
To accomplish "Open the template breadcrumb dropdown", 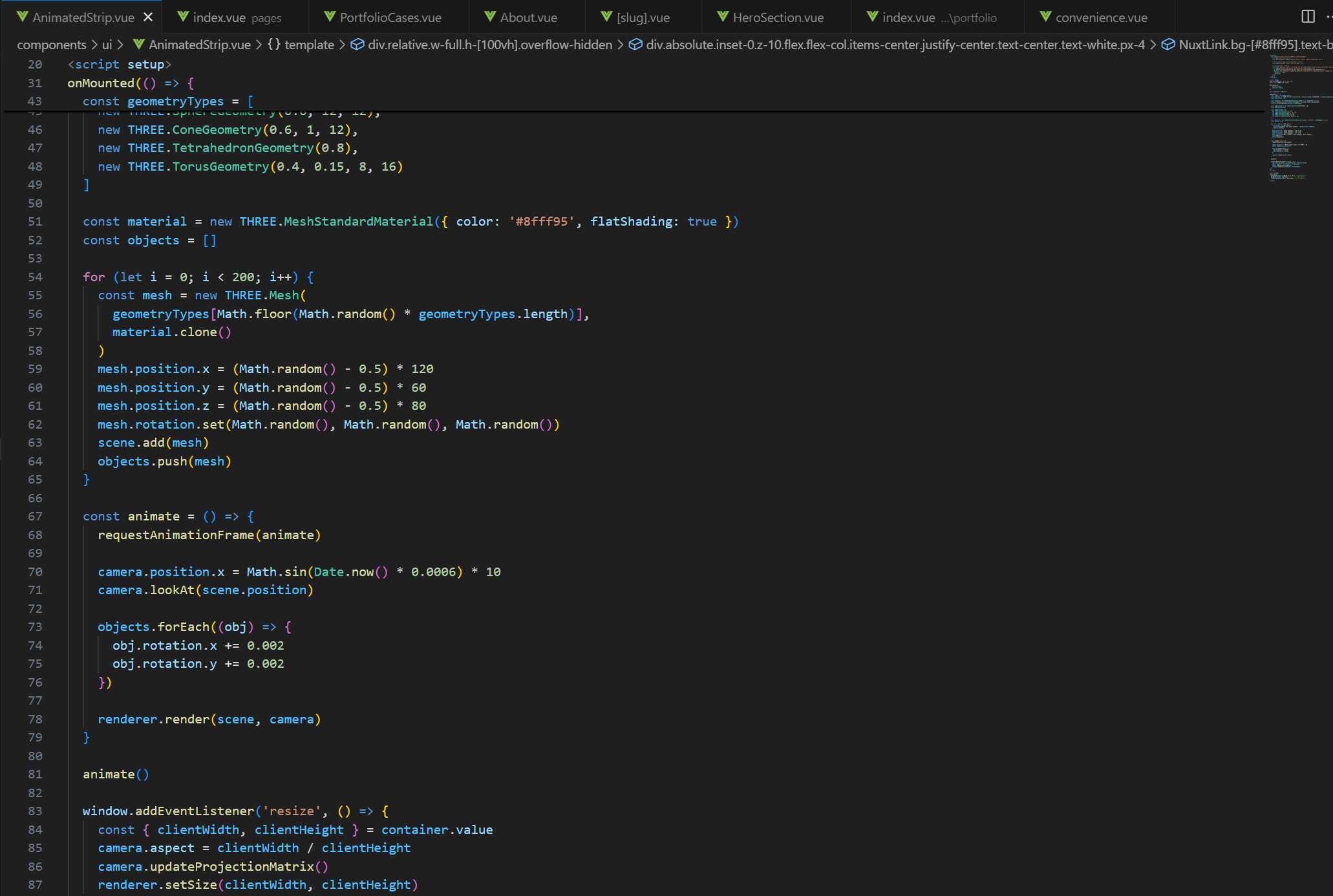I will coord(309,45).
